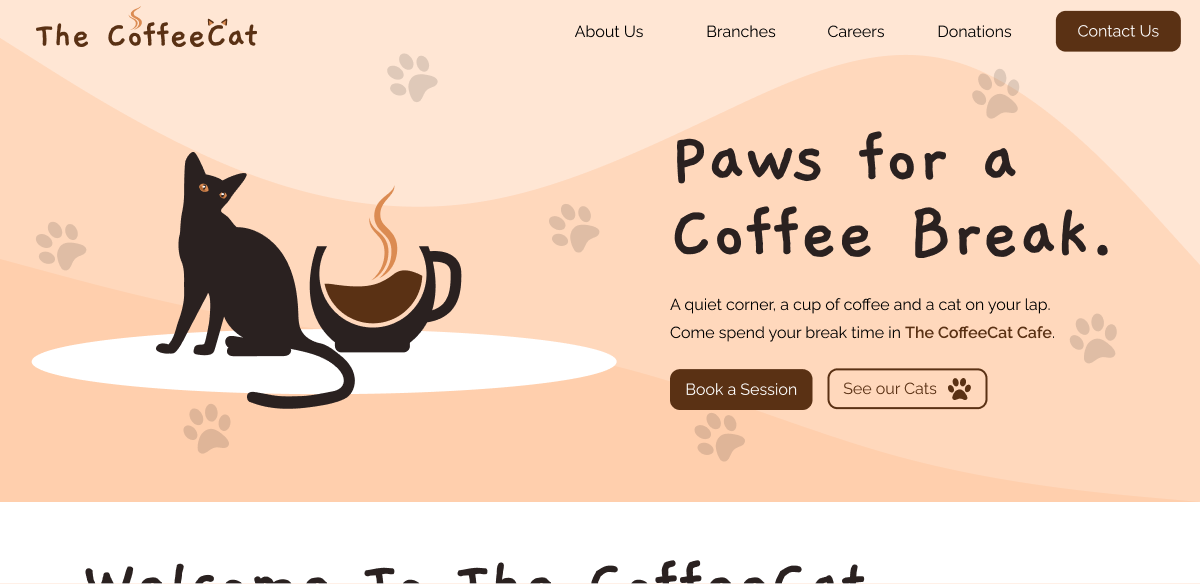
Task: Click the paw print beside CoffeeCat Cafe text
Action: point(1094,338)
